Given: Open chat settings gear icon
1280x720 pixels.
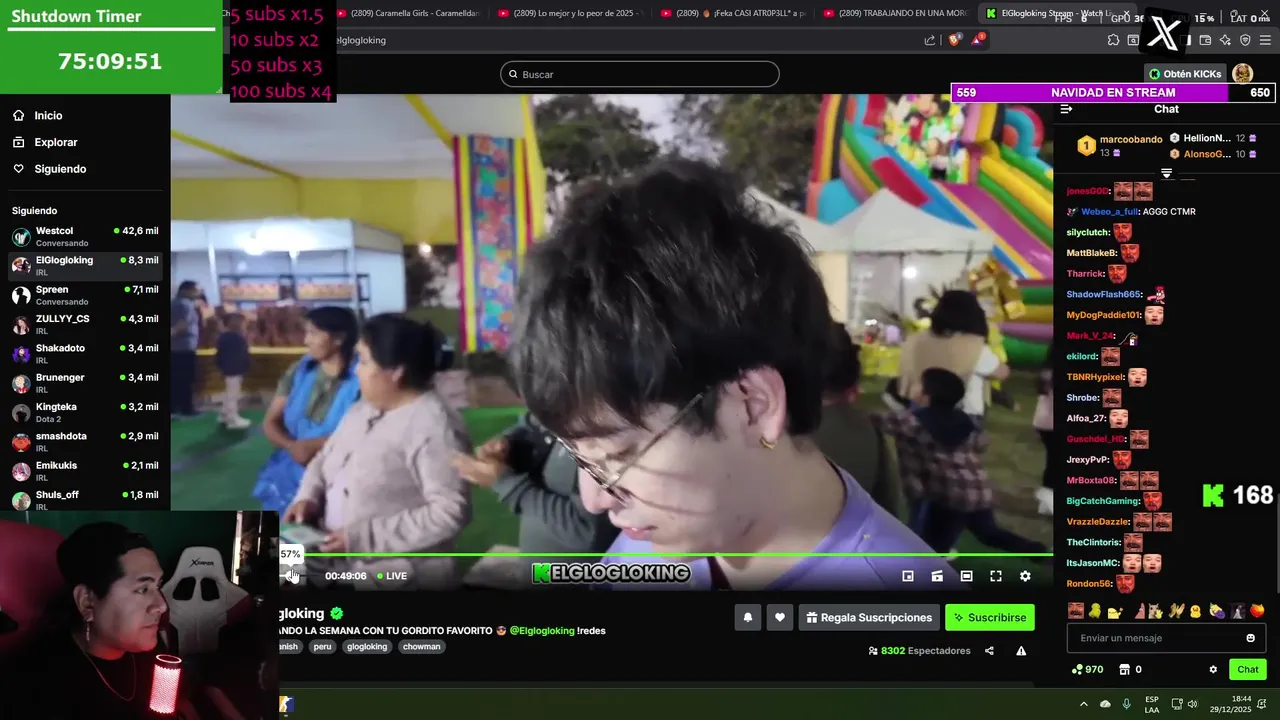Looking at the screenshot, I should coord(1213,670).
